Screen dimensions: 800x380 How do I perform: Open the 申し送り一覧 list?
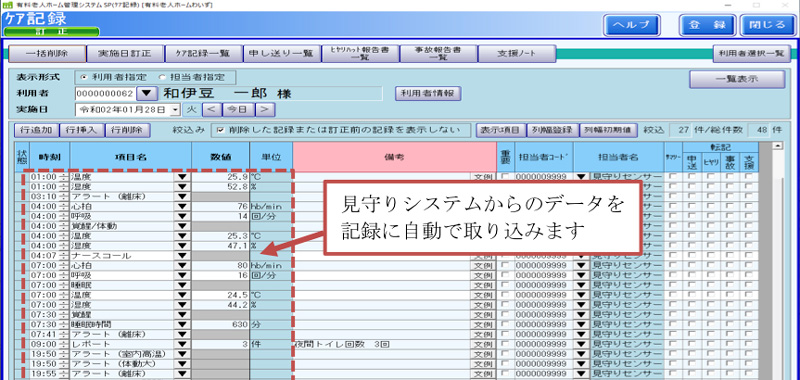282,53
